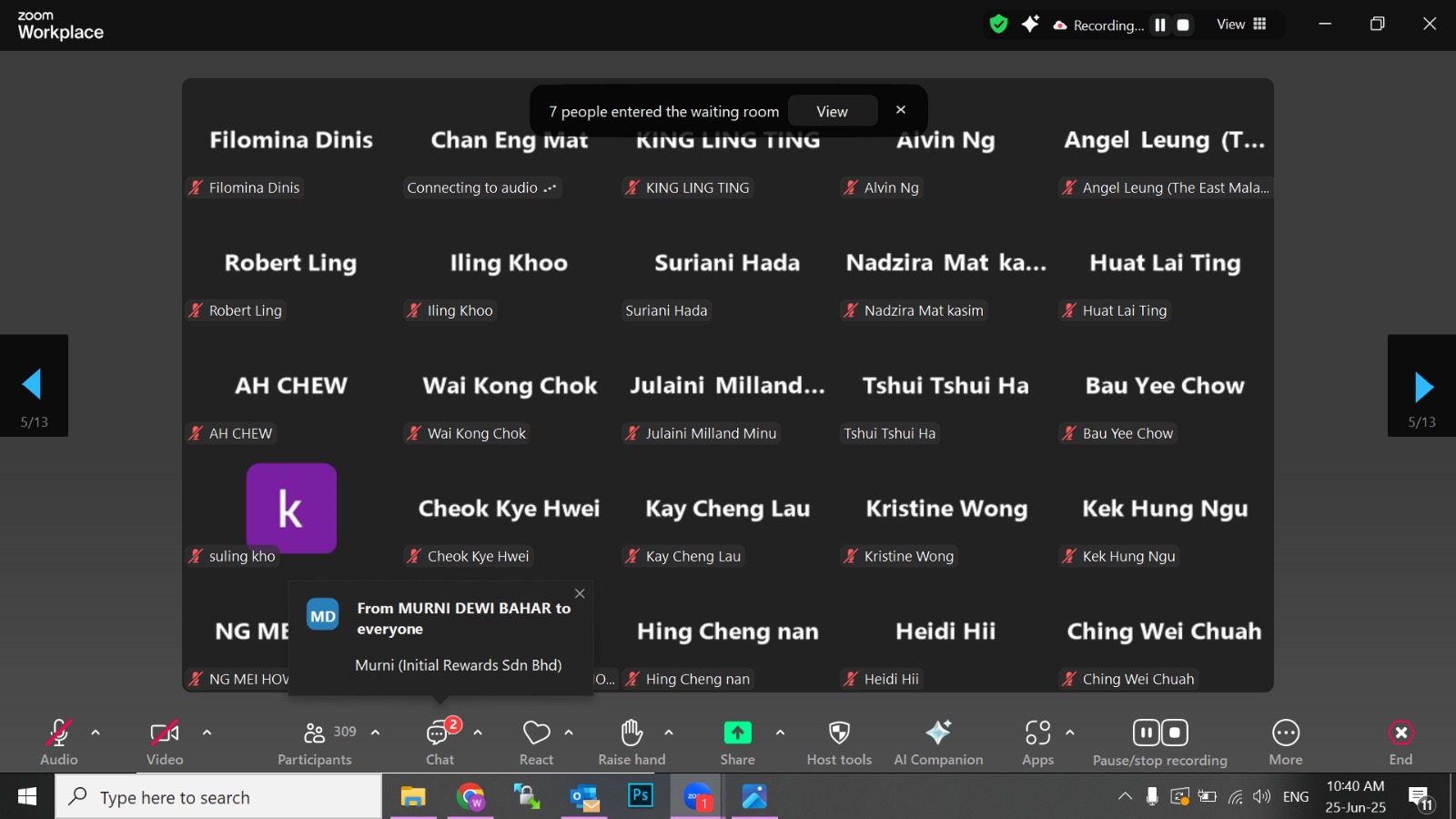The height and width of the screenshot is (819, 1456).
Task: Start video with the Video button
Action: pos(165,743)
